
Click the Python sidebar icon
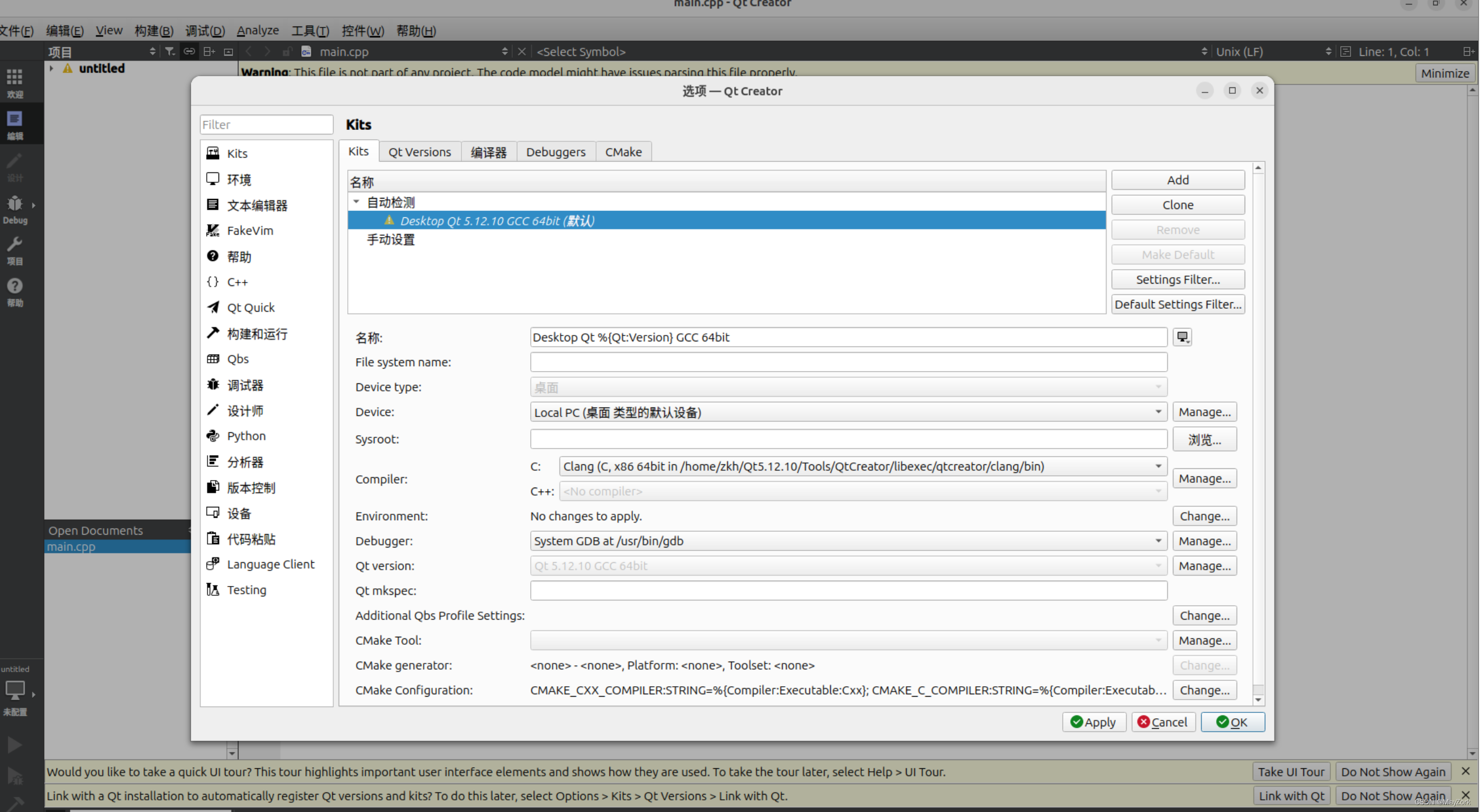pyautogui.click(x=214, y=435)
